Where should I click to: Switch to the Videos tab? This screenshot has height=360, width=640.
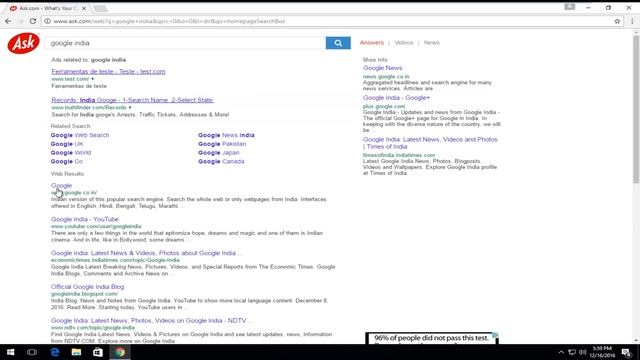point(404,42)
